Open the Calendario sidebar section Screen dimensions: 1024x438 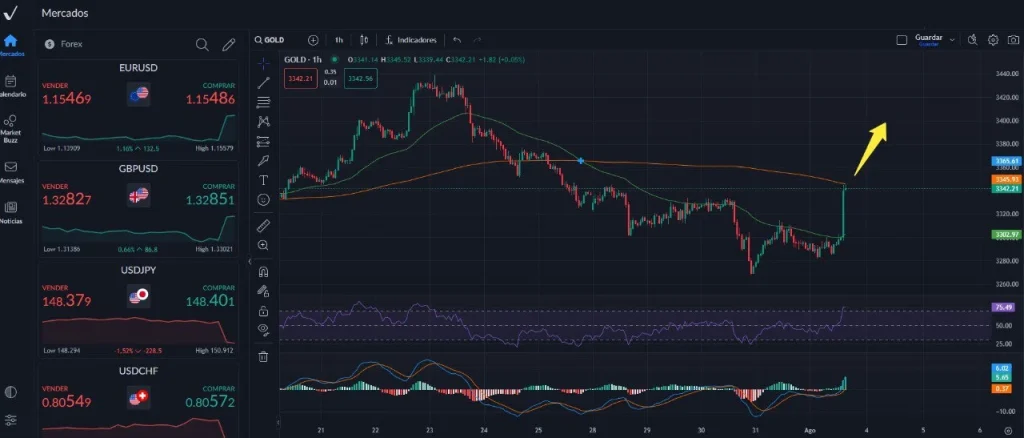click(11, 86)
